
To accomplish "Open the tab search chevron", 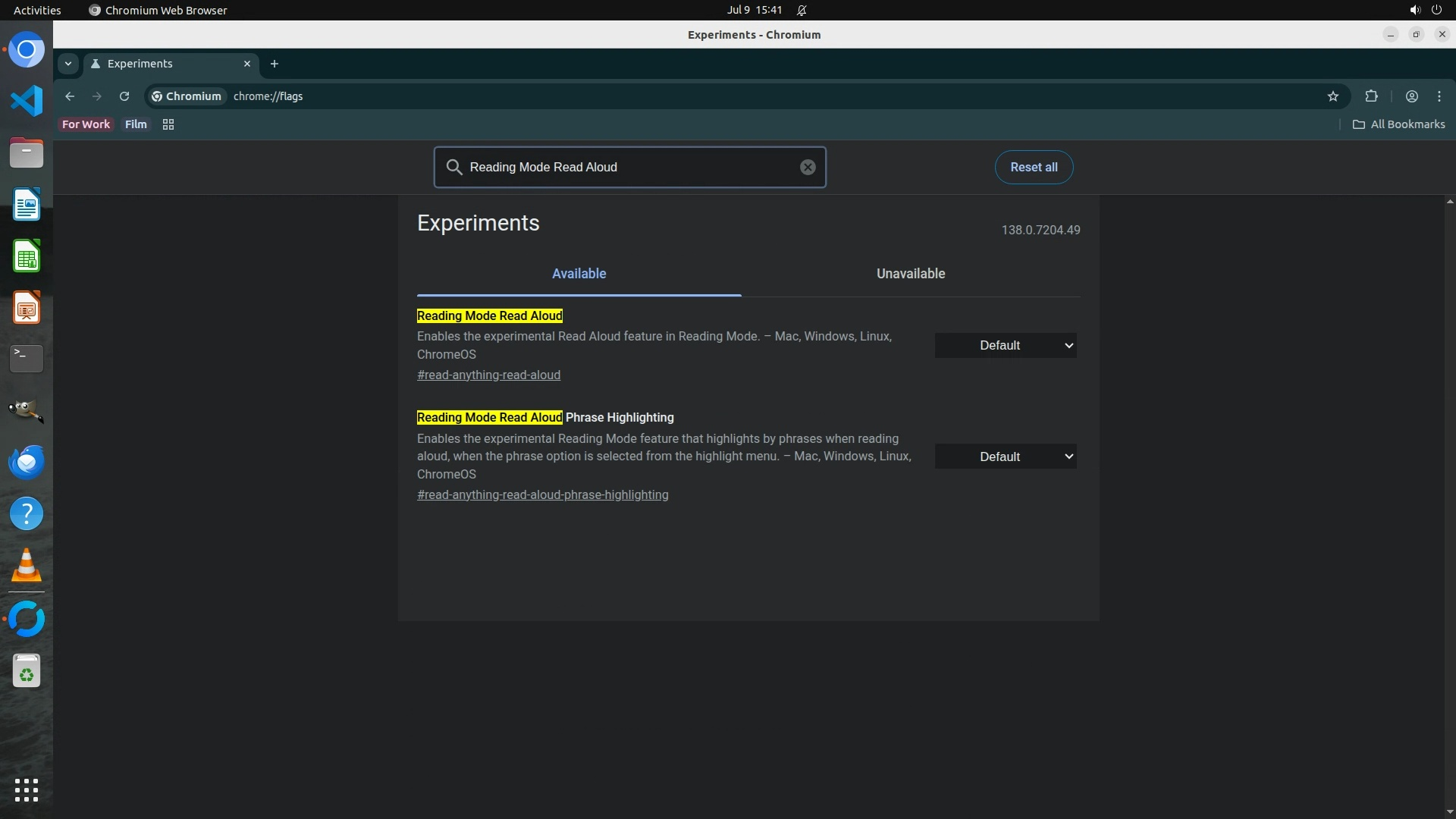I will point(68,64).
